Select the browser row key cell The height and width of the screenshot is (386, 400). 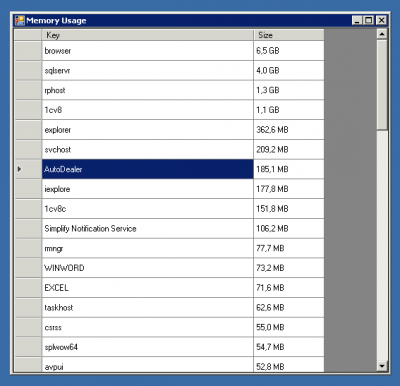pos(148,51)
